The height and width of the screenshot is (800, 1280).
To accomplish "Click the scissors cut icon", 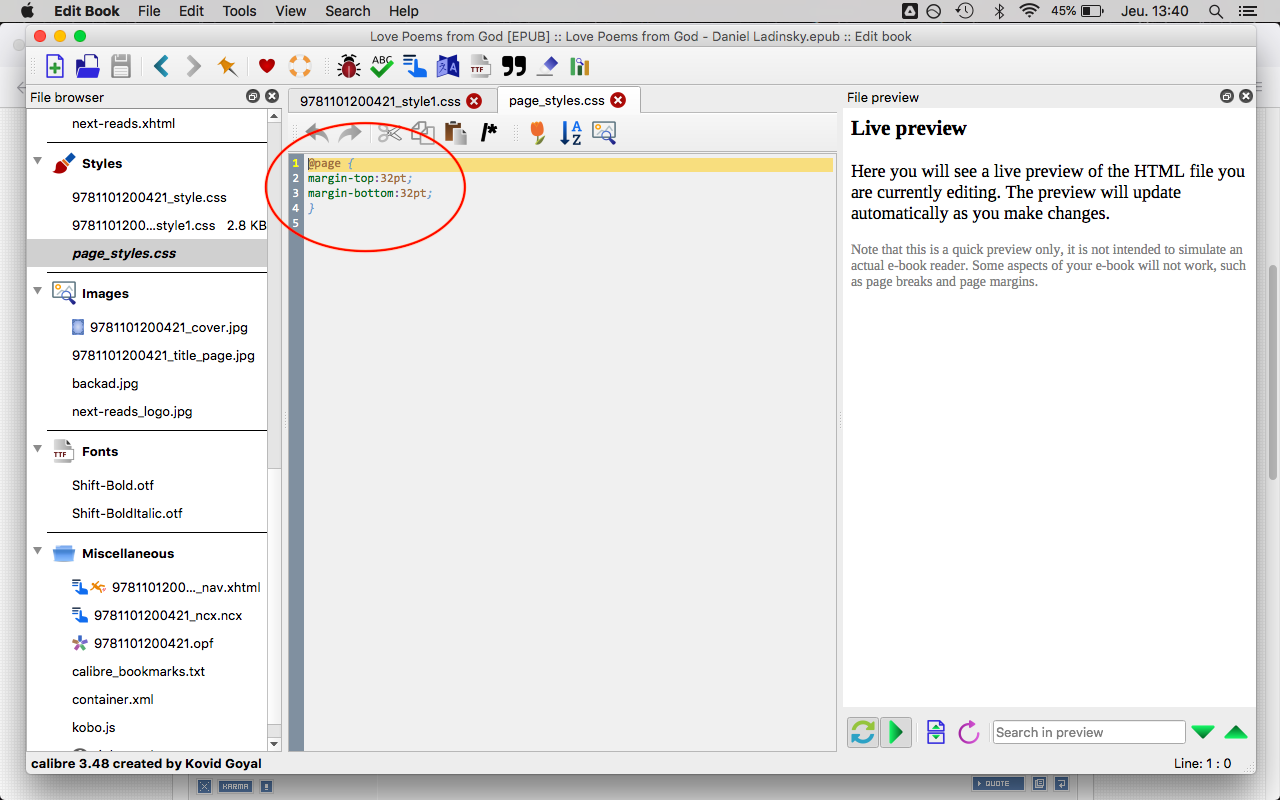I will coord(390,132).
